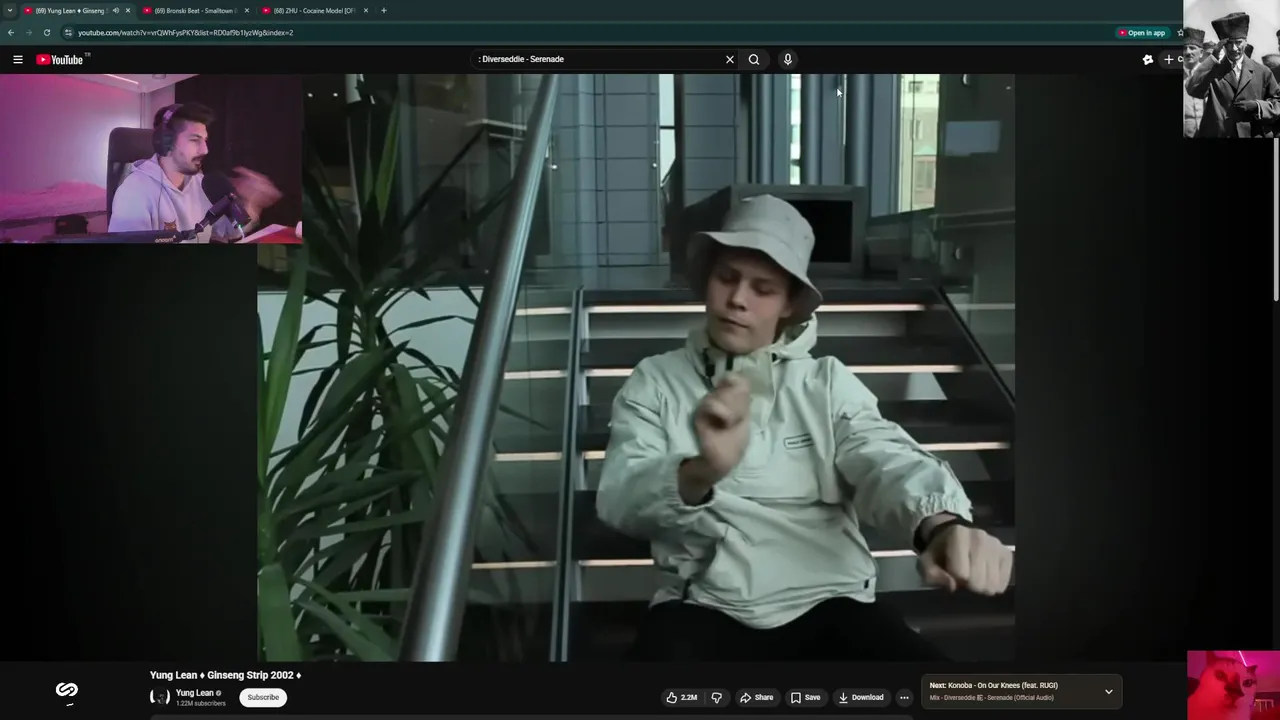Click the saluting man photo overlay
Viewport: 1280px width, 720px height.
(1231, 69)
